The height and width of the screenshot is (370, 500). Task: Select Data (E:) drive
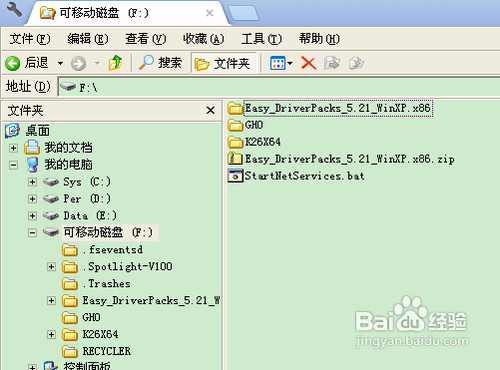[x=90, y=216]
